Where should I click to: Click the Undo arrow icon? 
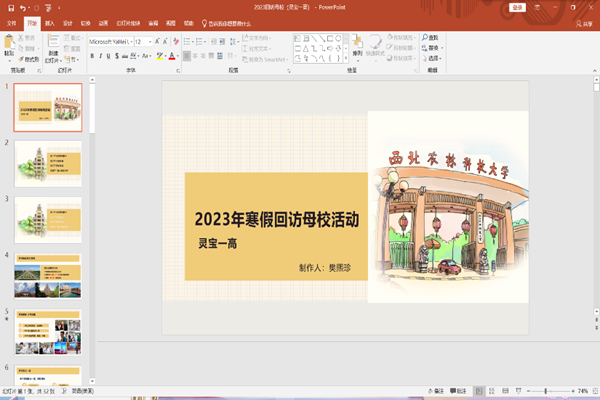click(22, 7)
